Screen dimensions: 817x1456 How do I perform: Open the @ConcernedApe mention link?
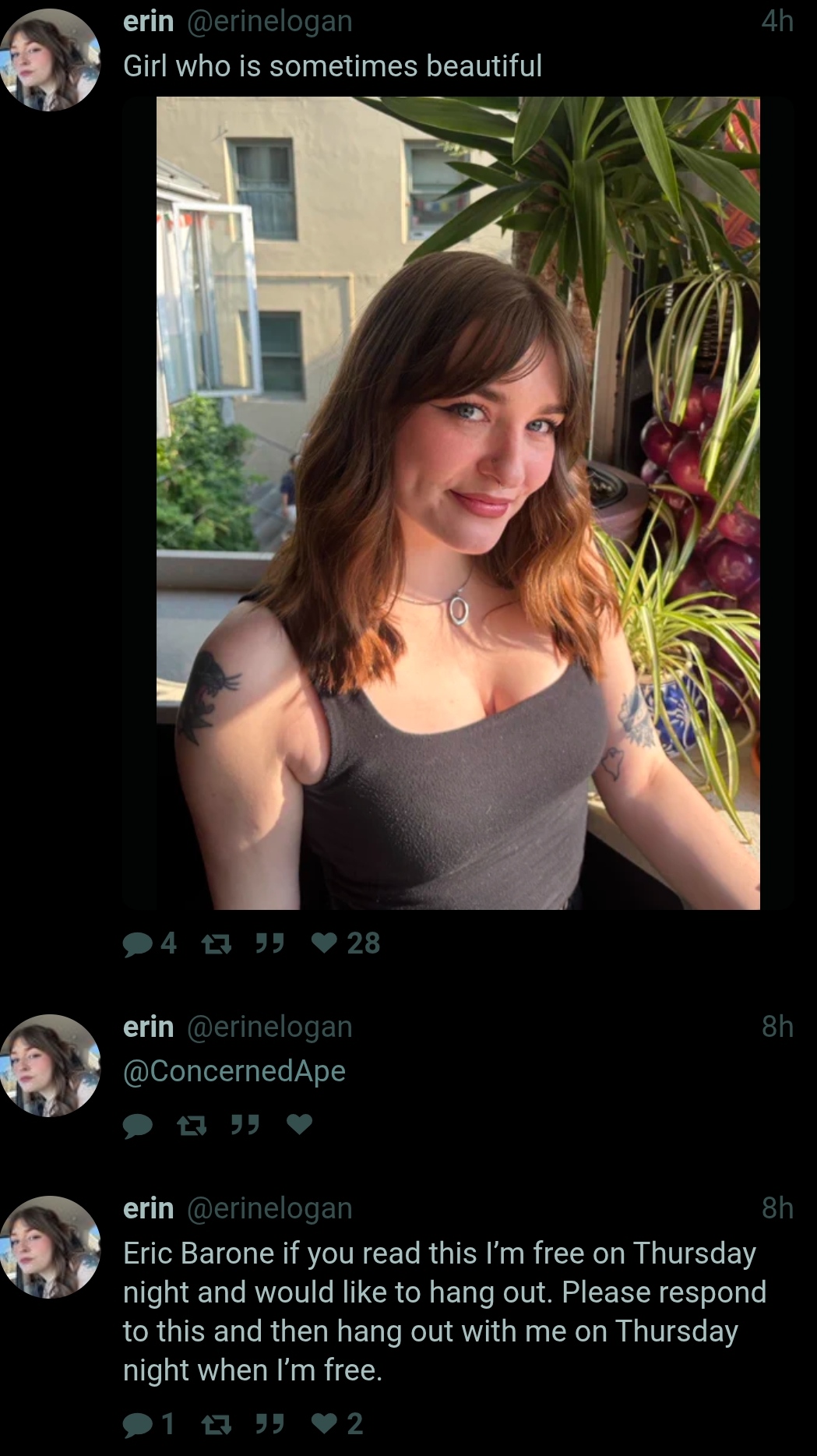pos(234,1071)
